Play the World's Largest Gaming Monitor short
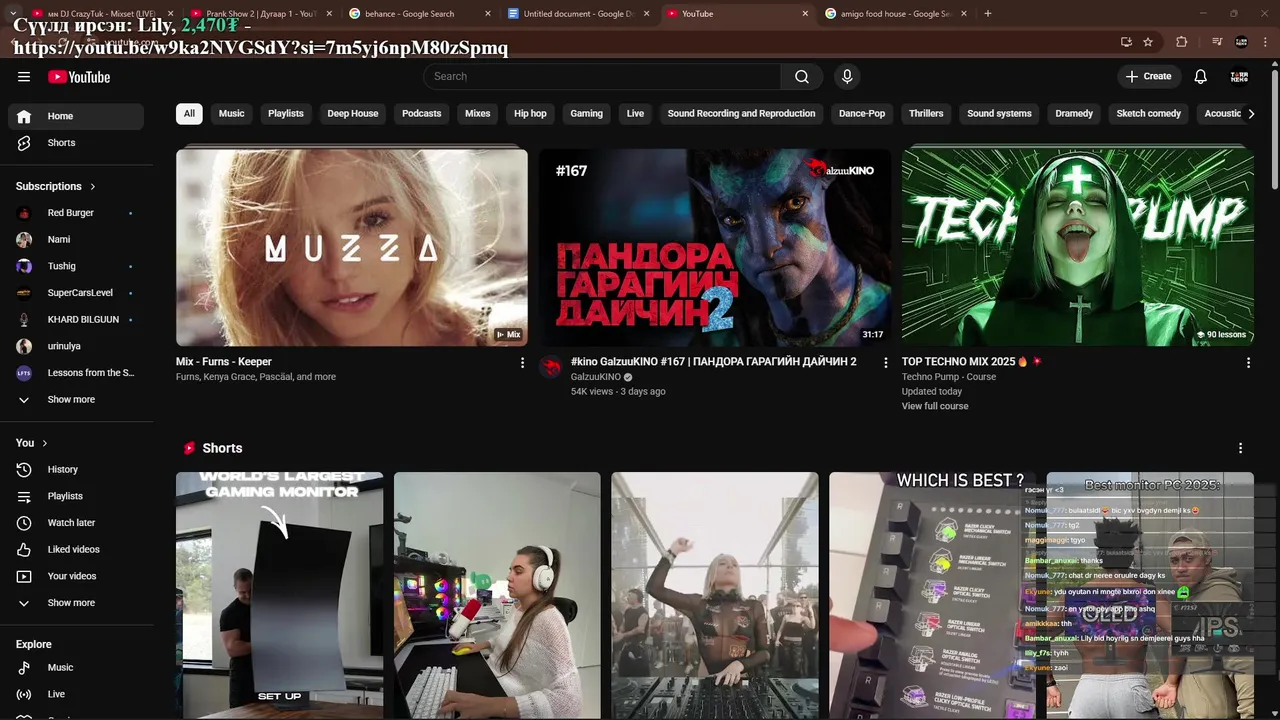Screen dimensions: 1280x720 [x=279, y=595]
